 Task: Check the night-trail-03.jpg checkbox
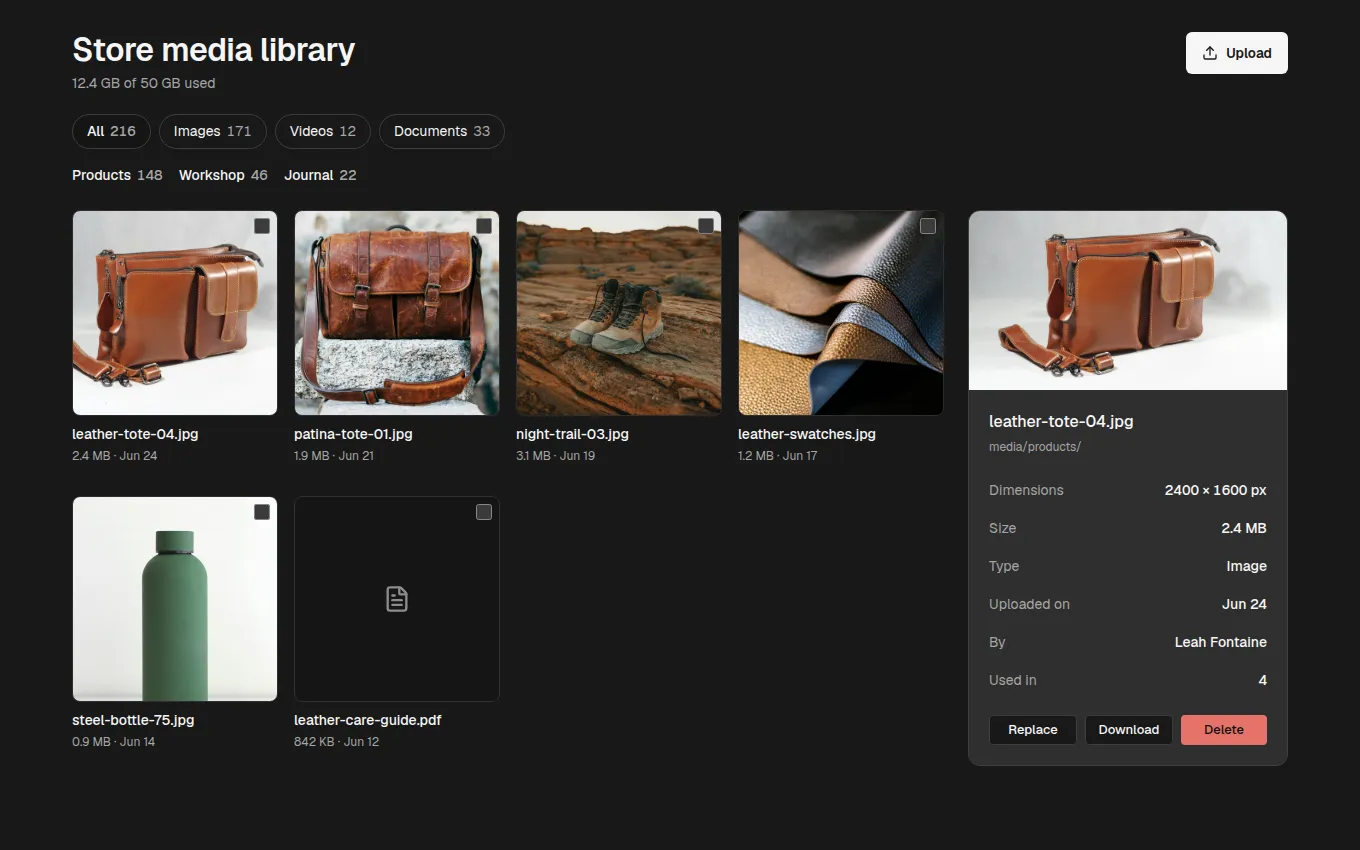(x=706, y=226)
